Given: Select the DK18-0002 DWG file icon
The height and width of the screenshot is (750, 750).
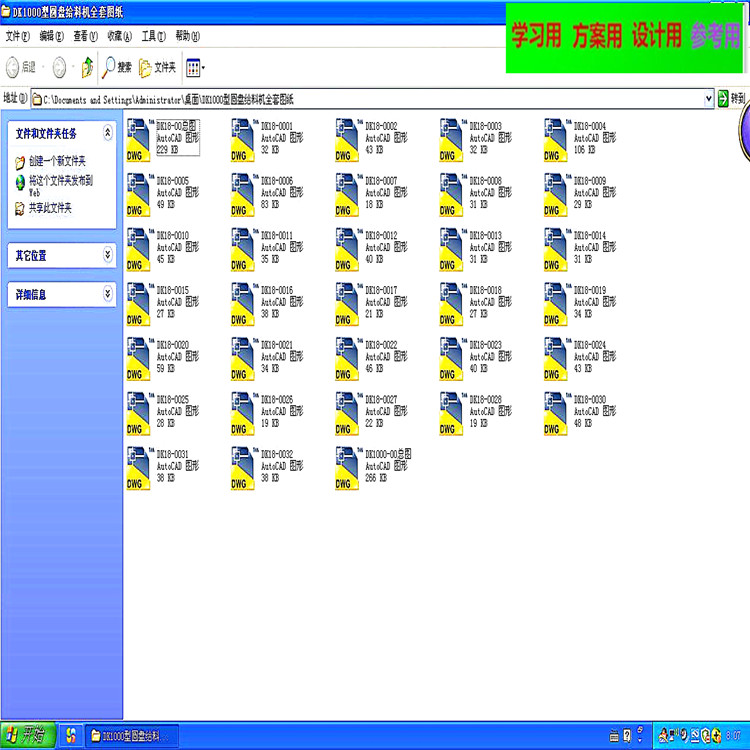Looking at the screenshot, I should (x=347, y=140).
